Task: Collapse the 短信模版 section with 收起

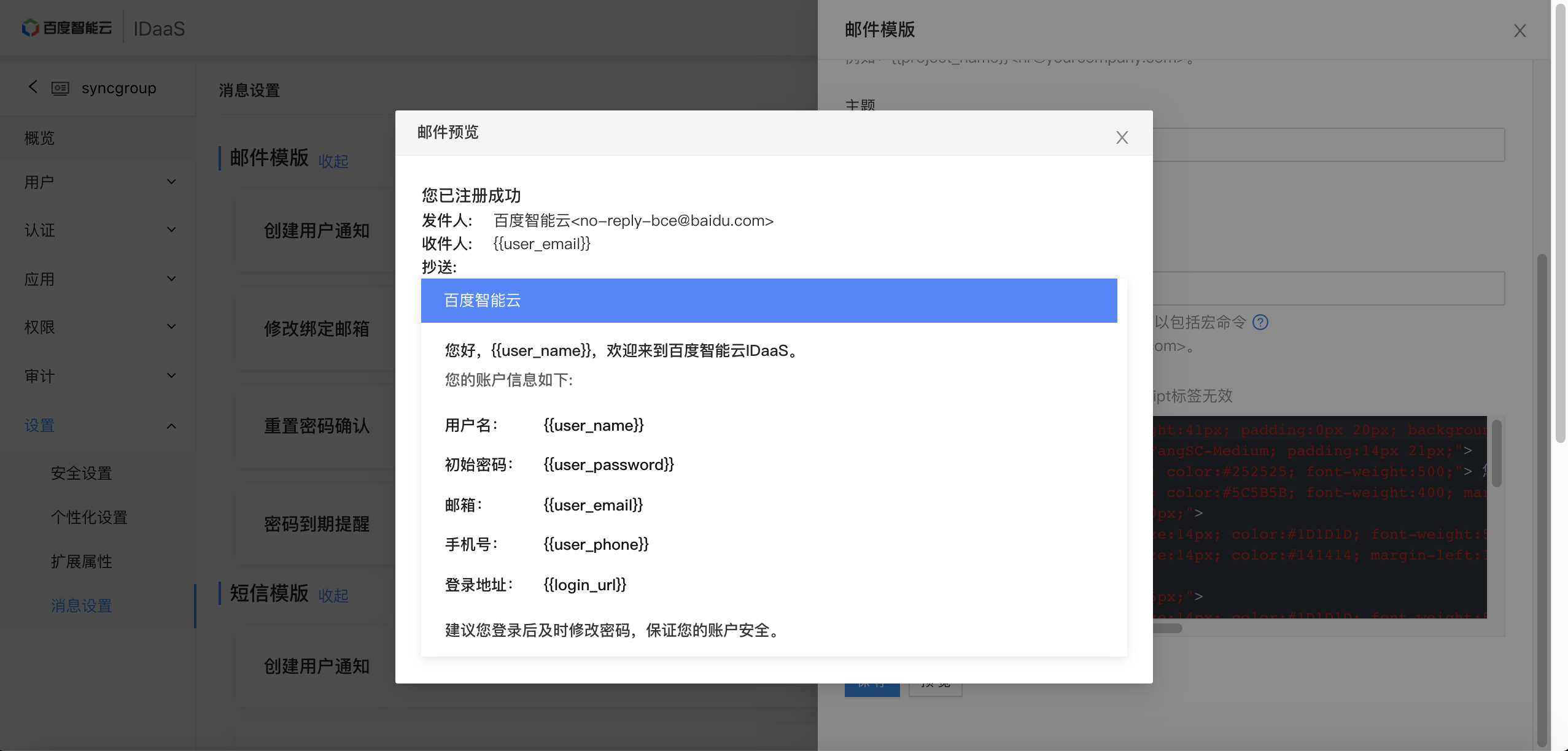Action: point(333,595)
